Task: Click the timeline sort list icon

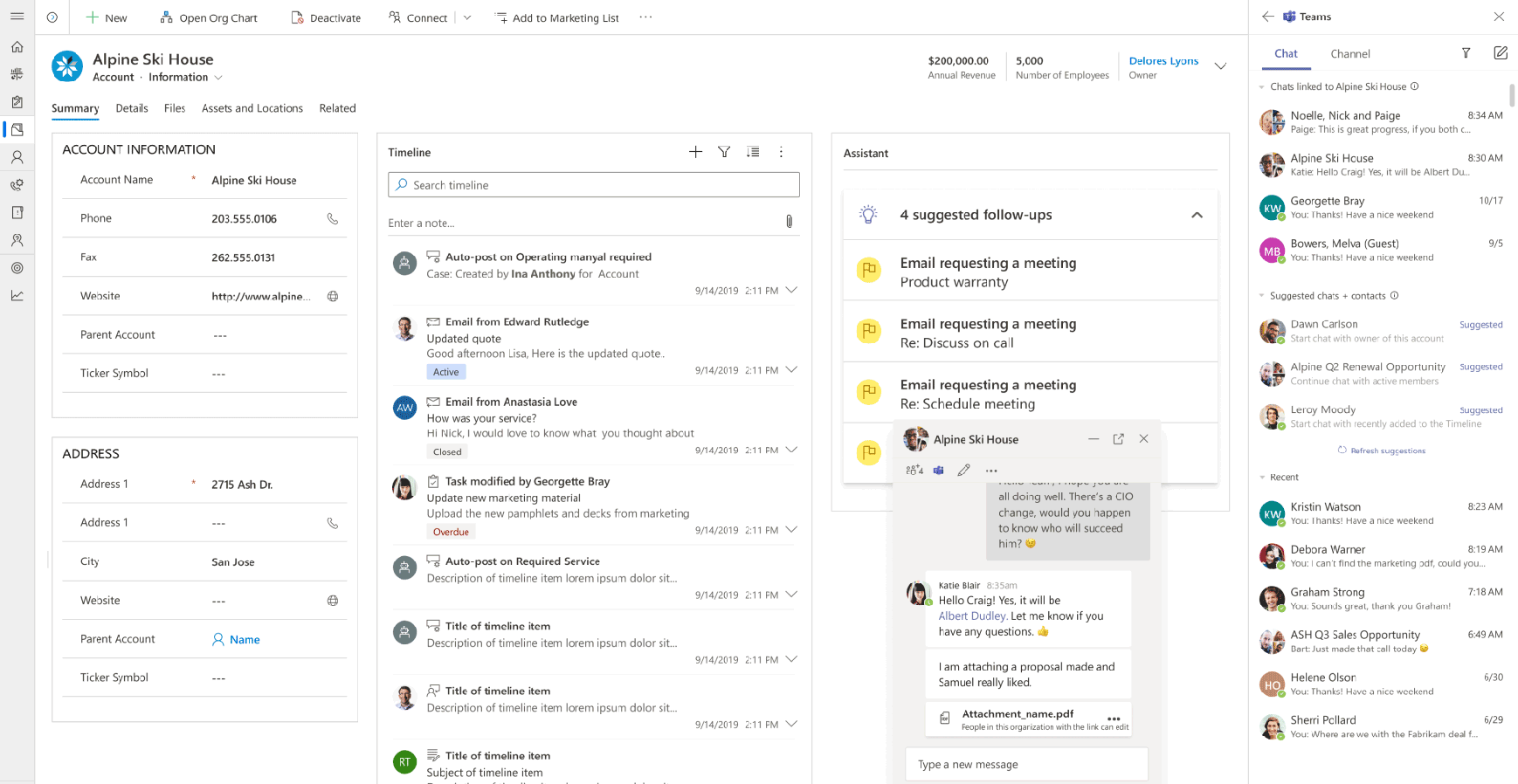Action: [753, 152]
